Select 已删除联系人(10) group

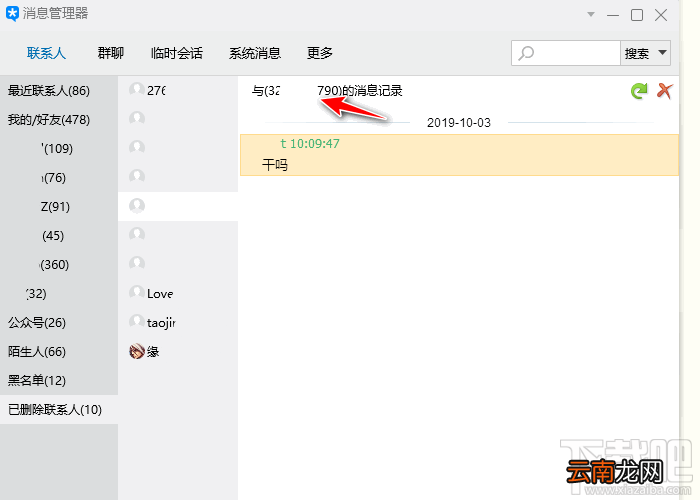59,410
